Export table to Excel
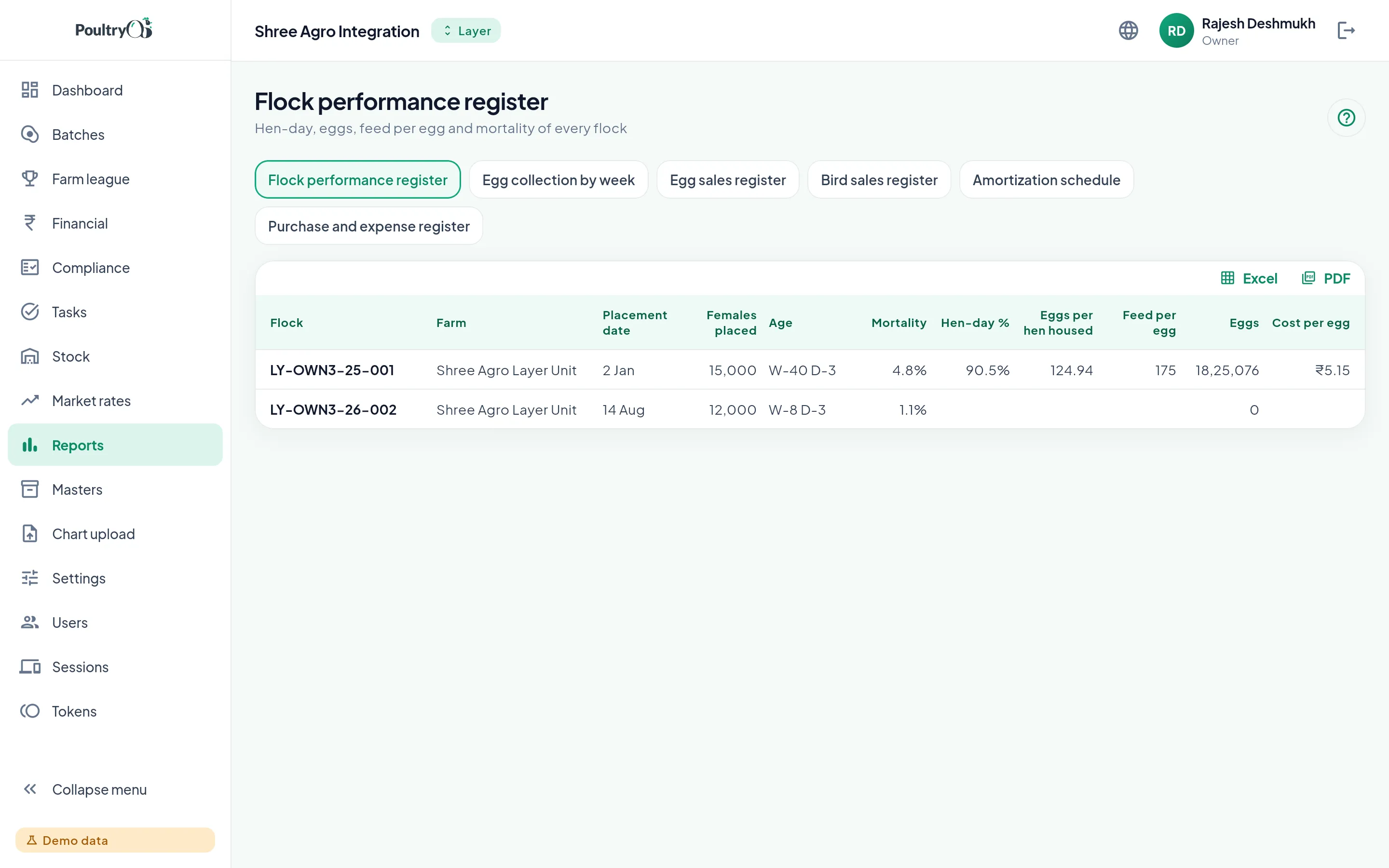Viewport: 1389px width, 868px height. pos(1249,278)
